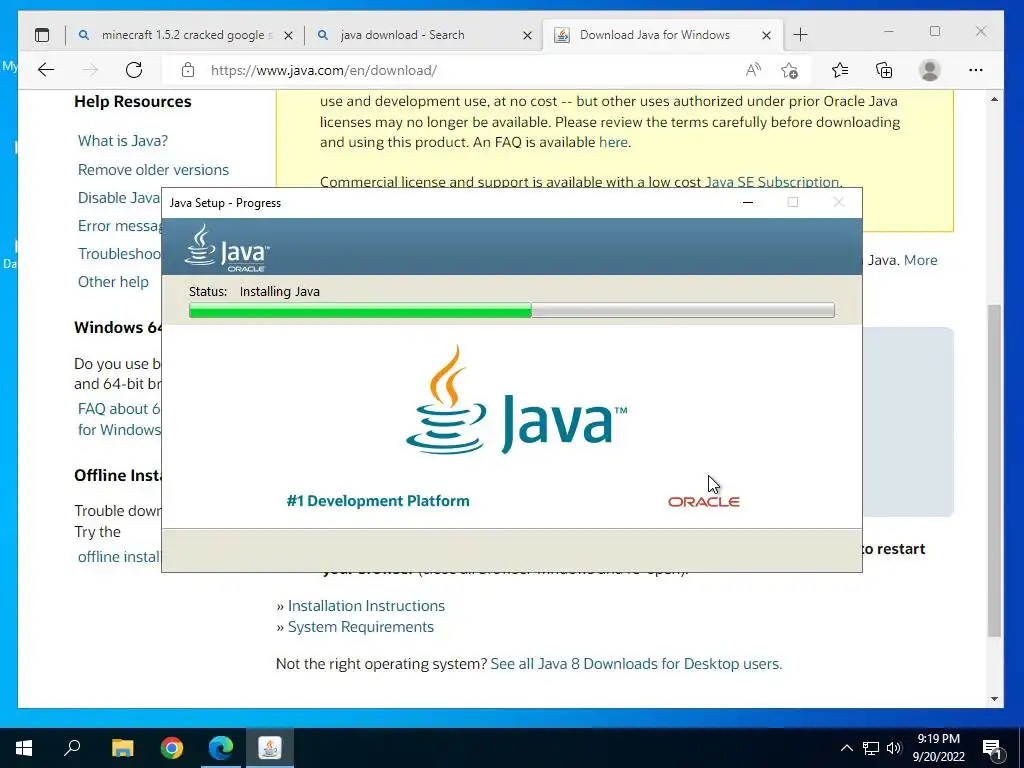The height and width of the screenshot is (768, 1024).
Task: Open network status tray icon
Action: click(871, 748)
